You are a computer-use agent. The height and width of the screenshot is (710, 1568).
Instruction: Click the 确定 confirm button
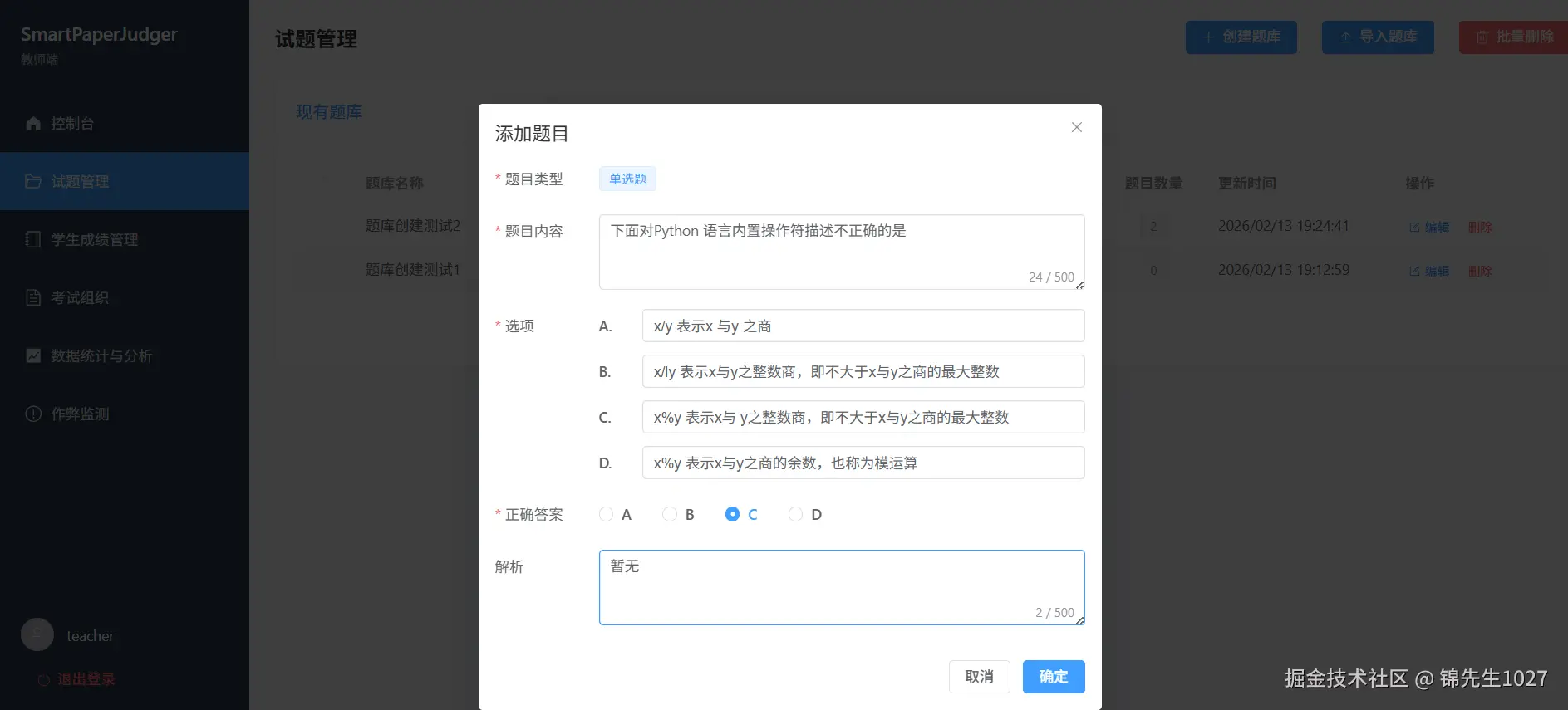(x=1054, y=677)
